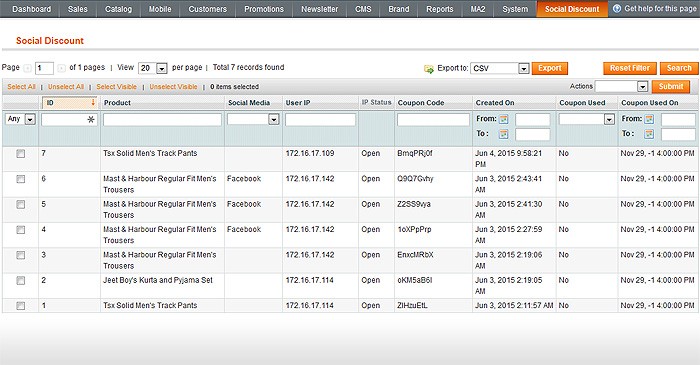Click the Export to CSV icon
This screenshot has width=700, height=365.
(x=429, y=69)
